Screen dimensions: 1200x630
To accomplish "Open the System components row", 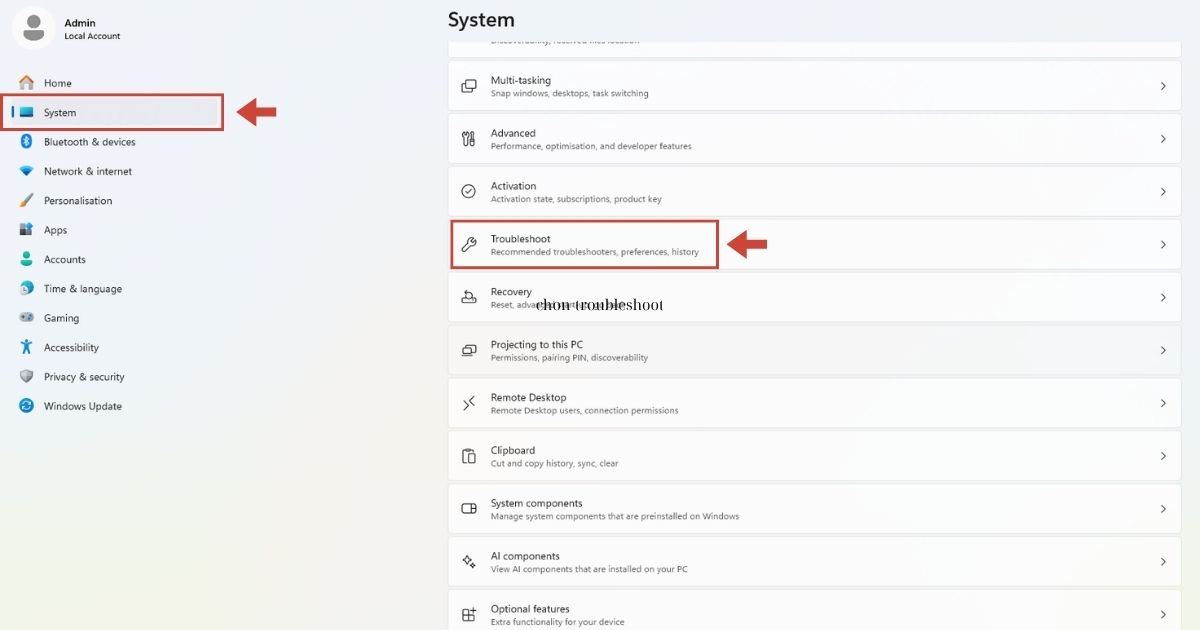I will point(815,509).
